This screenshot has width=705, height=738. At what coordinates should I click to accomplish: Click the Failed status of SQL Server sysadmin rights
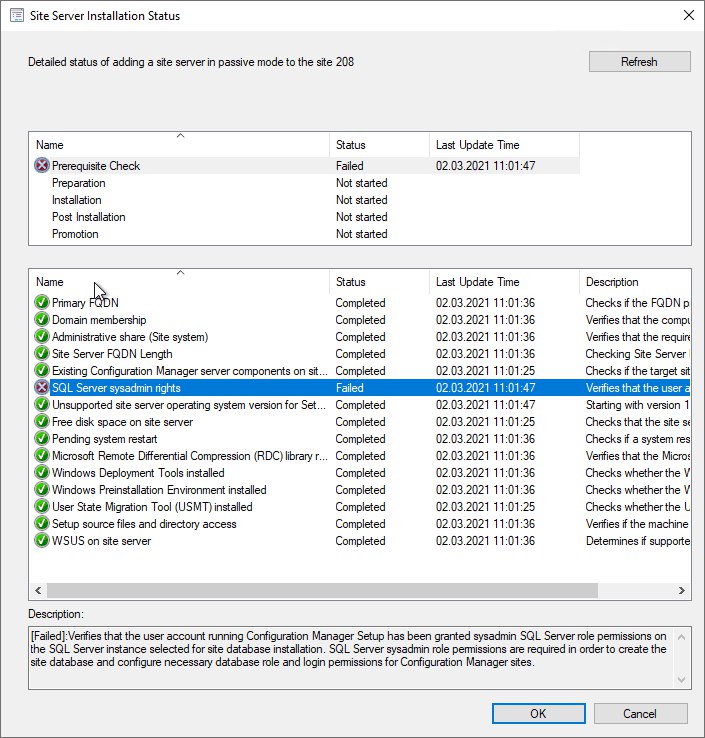pos(350,388)
